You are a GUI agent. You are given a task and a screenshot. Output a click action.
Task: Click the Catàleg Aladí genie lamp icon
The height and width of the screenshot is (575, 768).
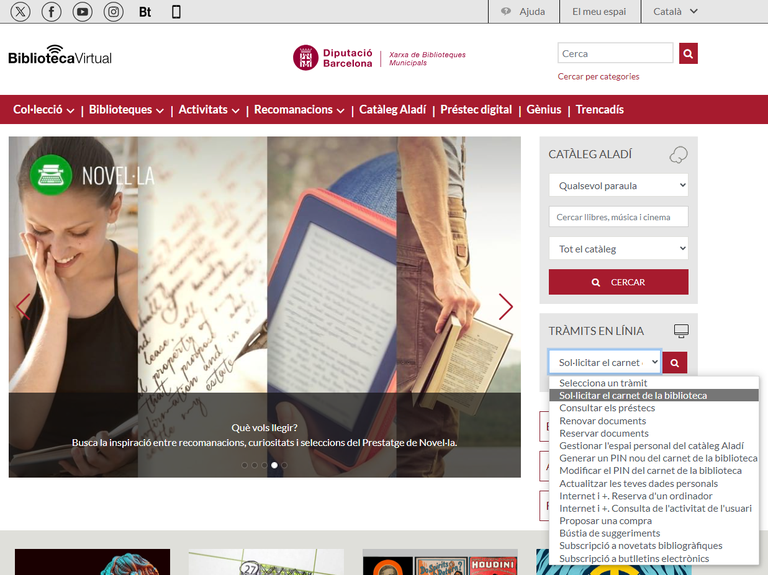pyautogui.click(x=678, y=154)
